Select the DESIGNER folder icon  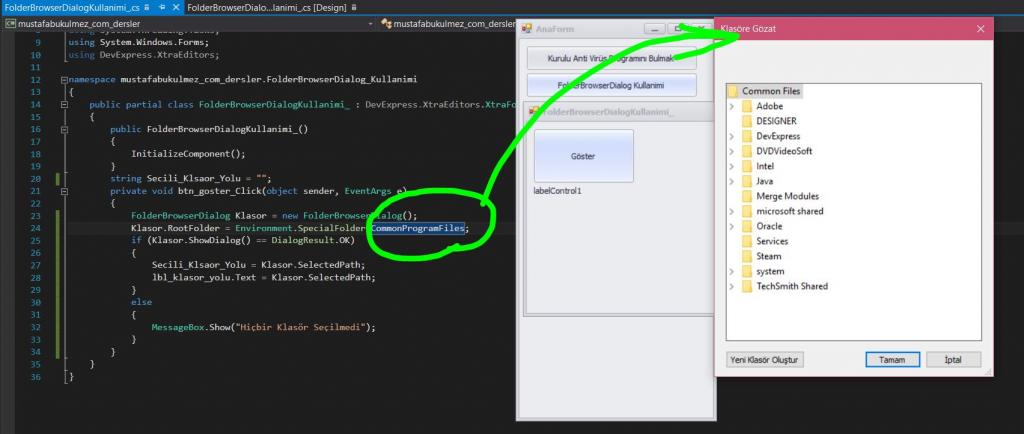click(x=747, y=121)
